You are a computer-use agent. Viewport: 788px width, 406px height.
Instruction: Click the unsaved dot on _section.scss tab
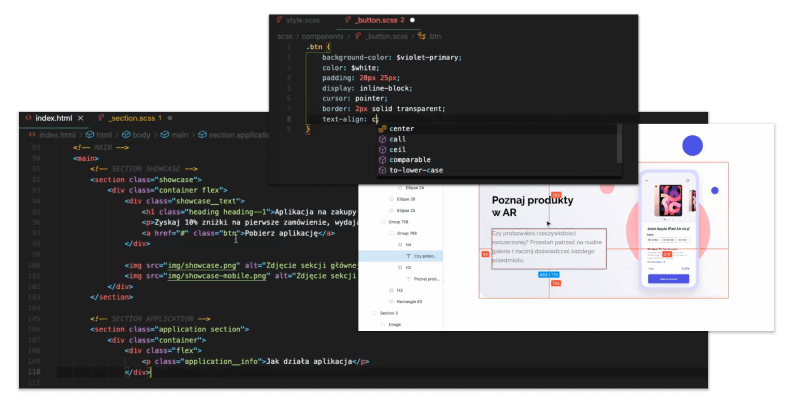(x=170, y=118)
